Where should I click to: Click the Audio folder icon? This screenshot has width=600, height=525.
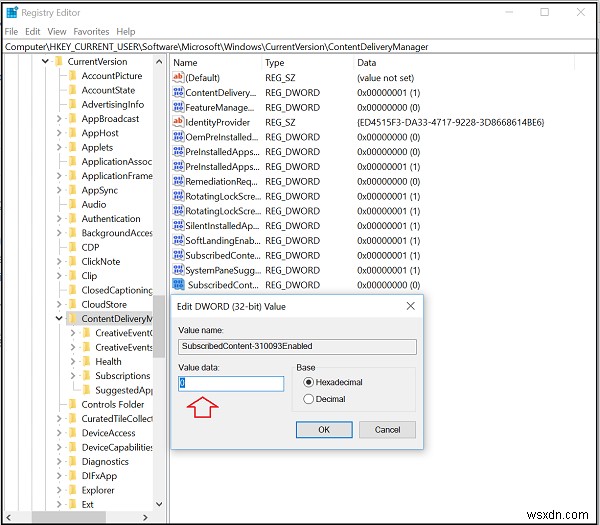point(72,204)
